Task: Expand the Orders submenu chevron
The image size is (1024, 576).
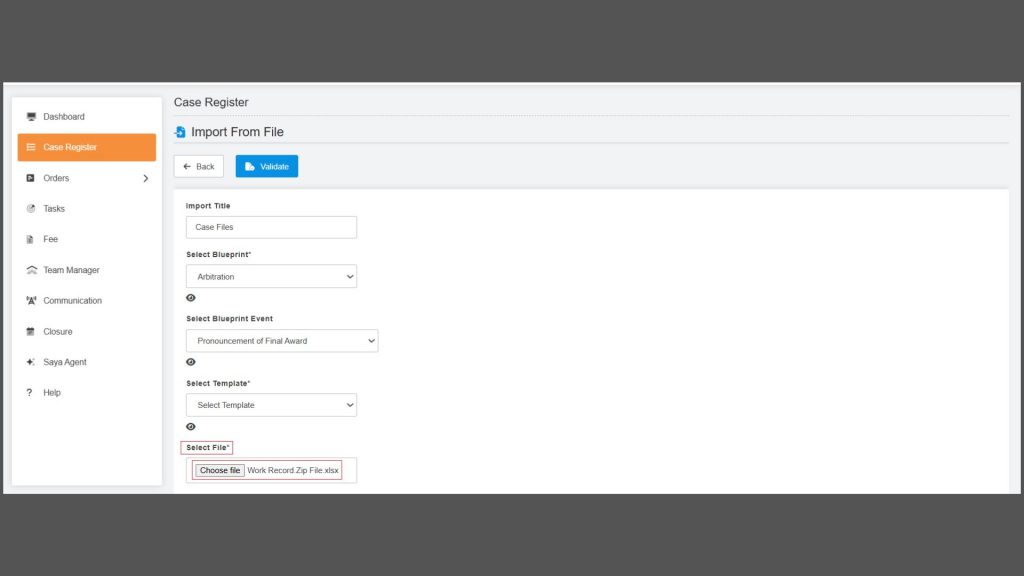Action: (x=145, y=178)
